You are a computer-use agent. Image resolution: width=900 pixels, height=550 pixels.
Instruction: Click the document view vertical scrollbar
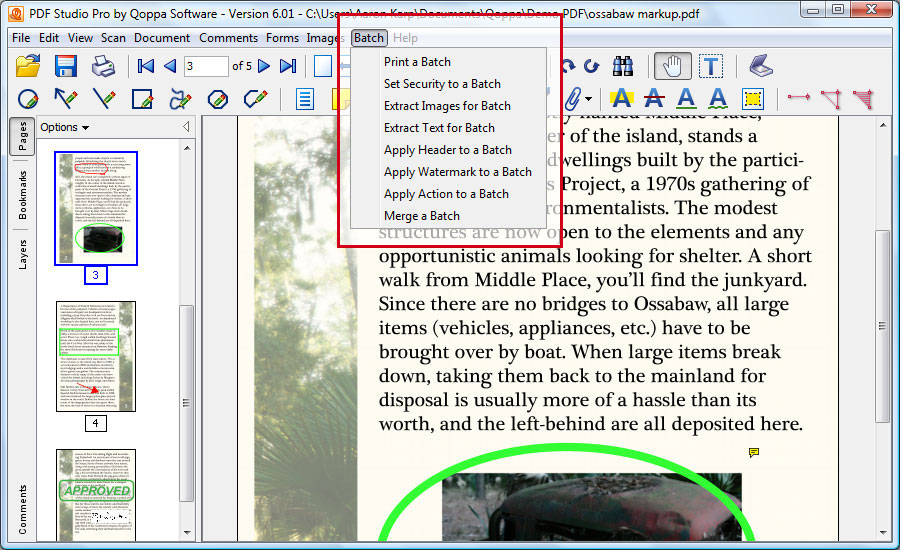(x=882, y=327)
